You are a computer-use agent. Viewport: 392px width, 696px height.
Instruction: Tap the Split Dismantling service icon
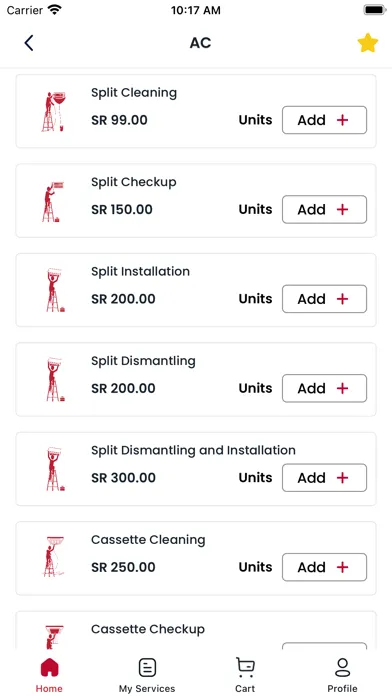tap(55, 380)
